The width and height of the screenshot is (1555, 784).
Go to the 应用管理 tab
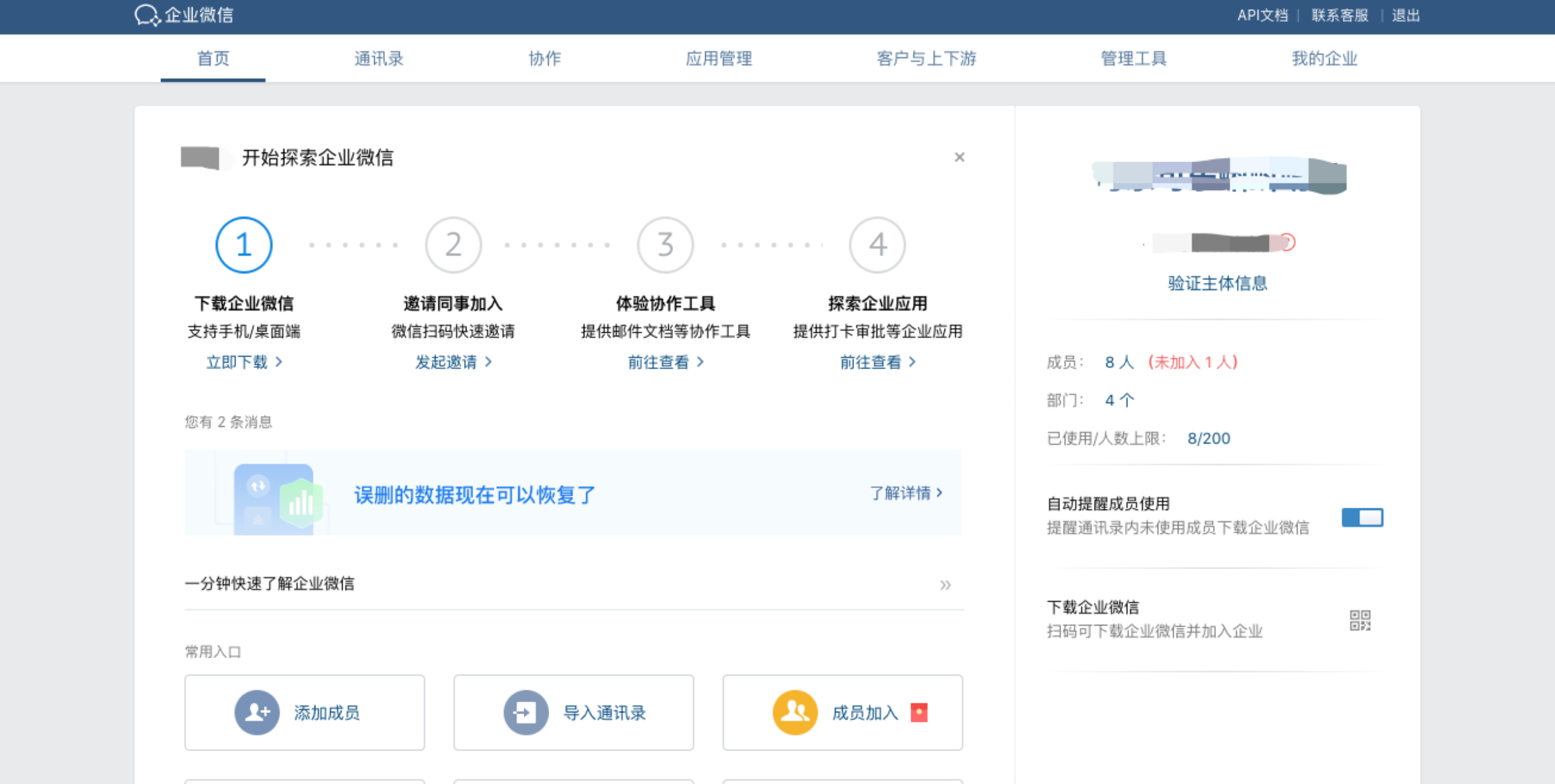pyautogui.click(x=719, y=58)
